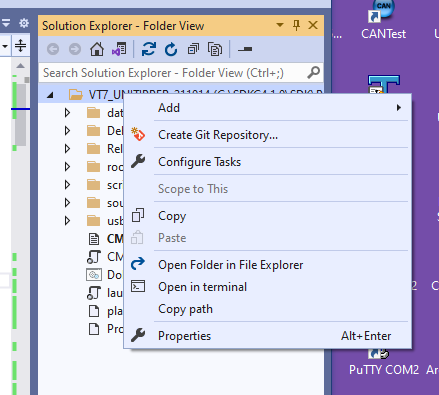Select Open in terminal
This screenshot has height=395, width=439.
(268, 287)
